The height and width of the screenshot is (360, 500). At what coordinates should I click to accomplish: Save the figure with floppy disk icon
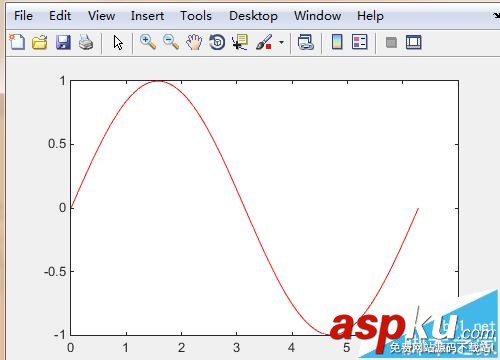[63, 43]
